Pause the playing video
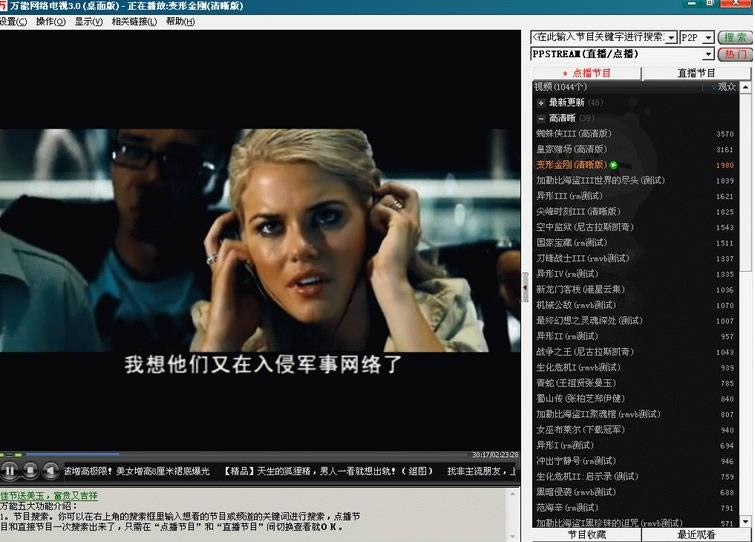The width and height of the screenshot is (755, 542). coord(9,470)
